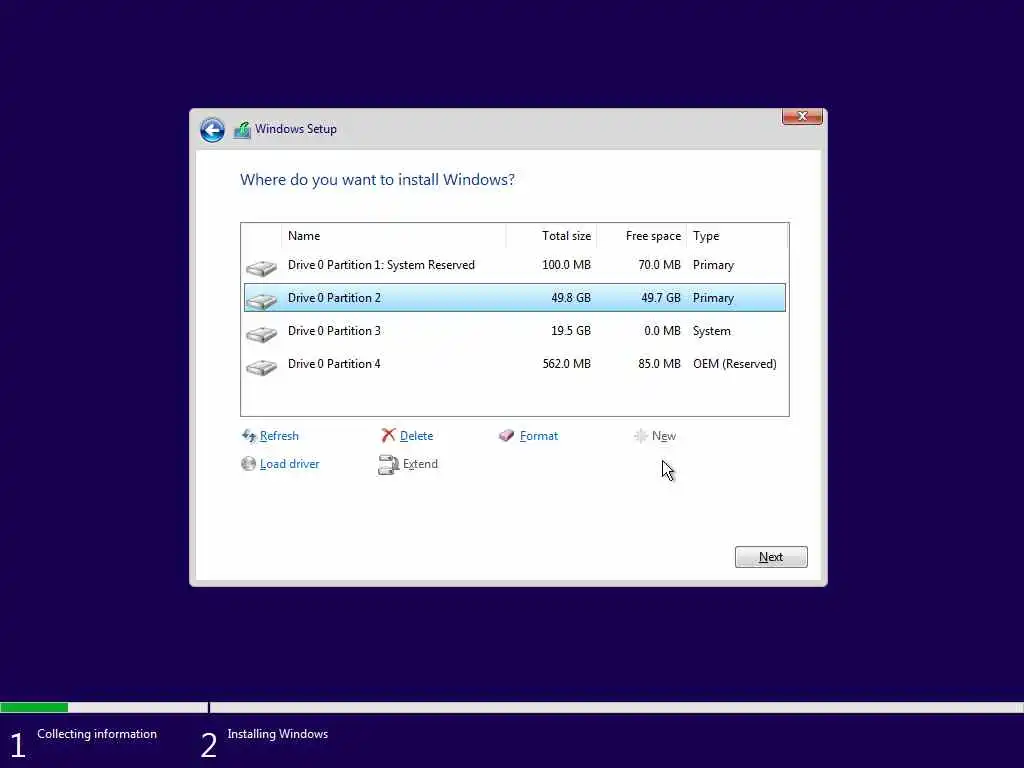
Task: Click drive icon for Partition 1 System Reserved
Action: point(261,268)
